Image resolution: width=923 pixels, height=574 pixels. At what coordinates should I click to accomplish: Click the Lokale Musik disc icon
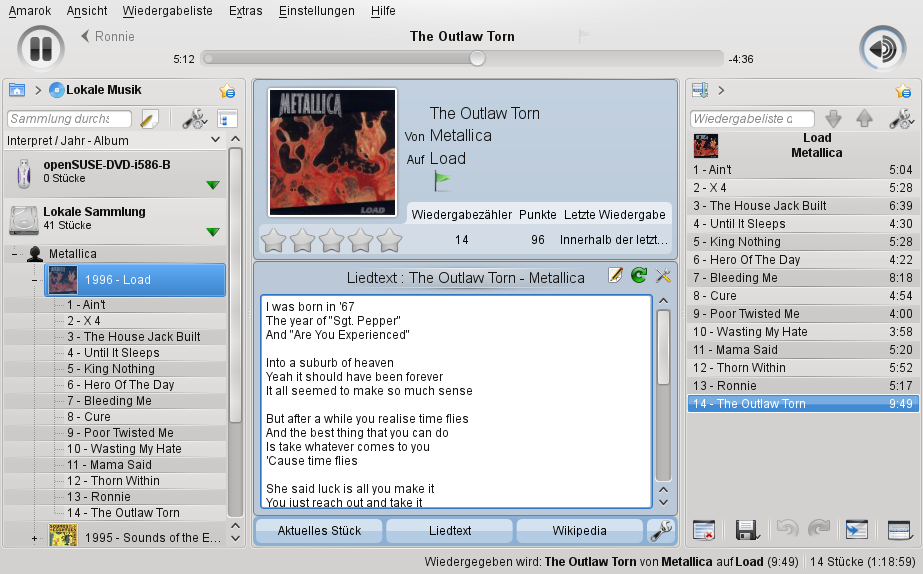pyautogui.click(x=57, y=90)
